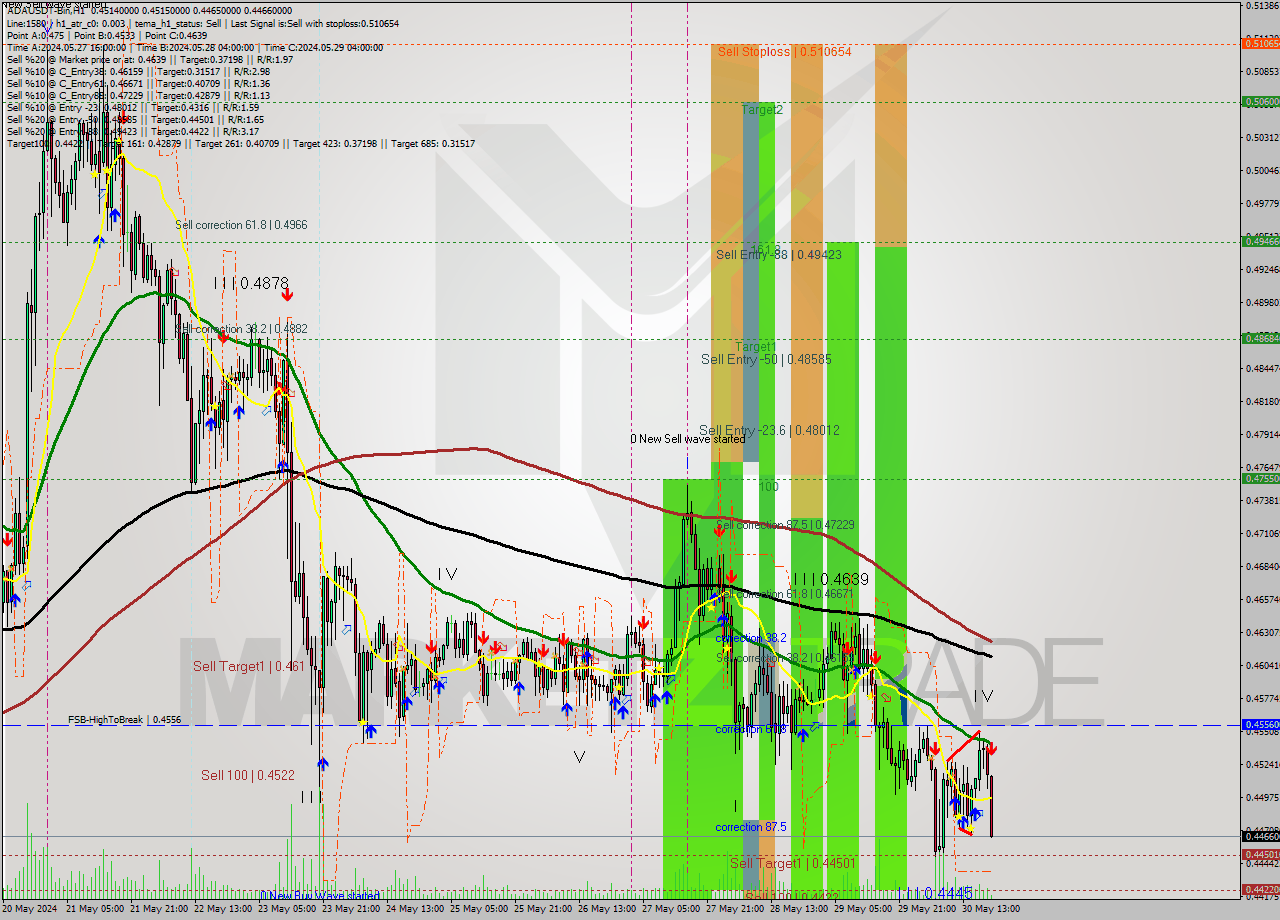Click the 'Sell Entry -88 | 0.49423' label
This screenshot has width=1280, height=920.
pos(779,255)
